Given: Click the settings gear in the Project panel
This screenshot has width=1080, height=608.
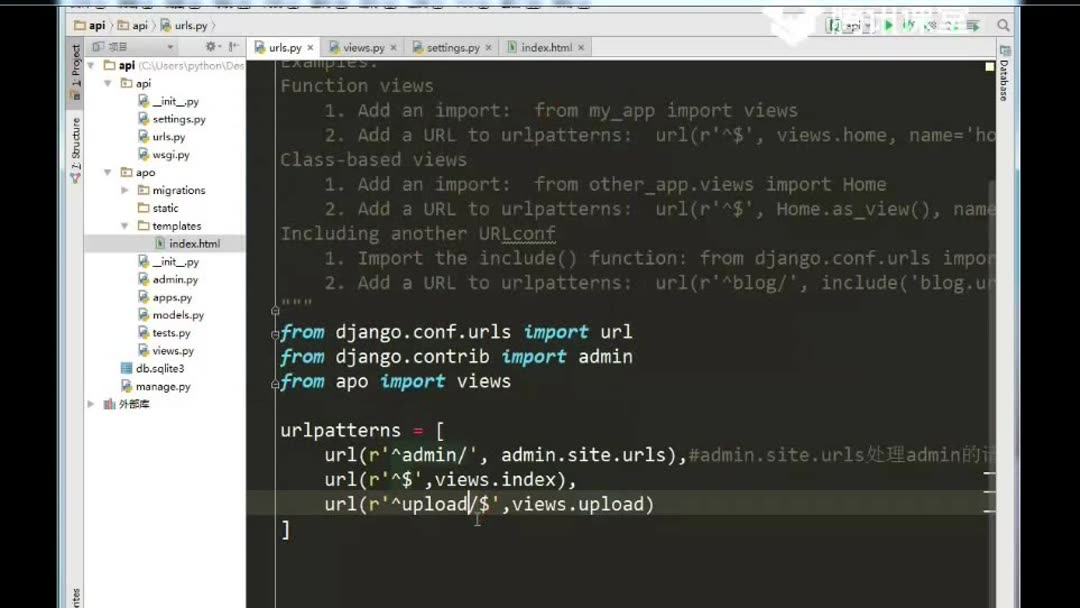Looking at the screenshot, I should tap(210, 46).
